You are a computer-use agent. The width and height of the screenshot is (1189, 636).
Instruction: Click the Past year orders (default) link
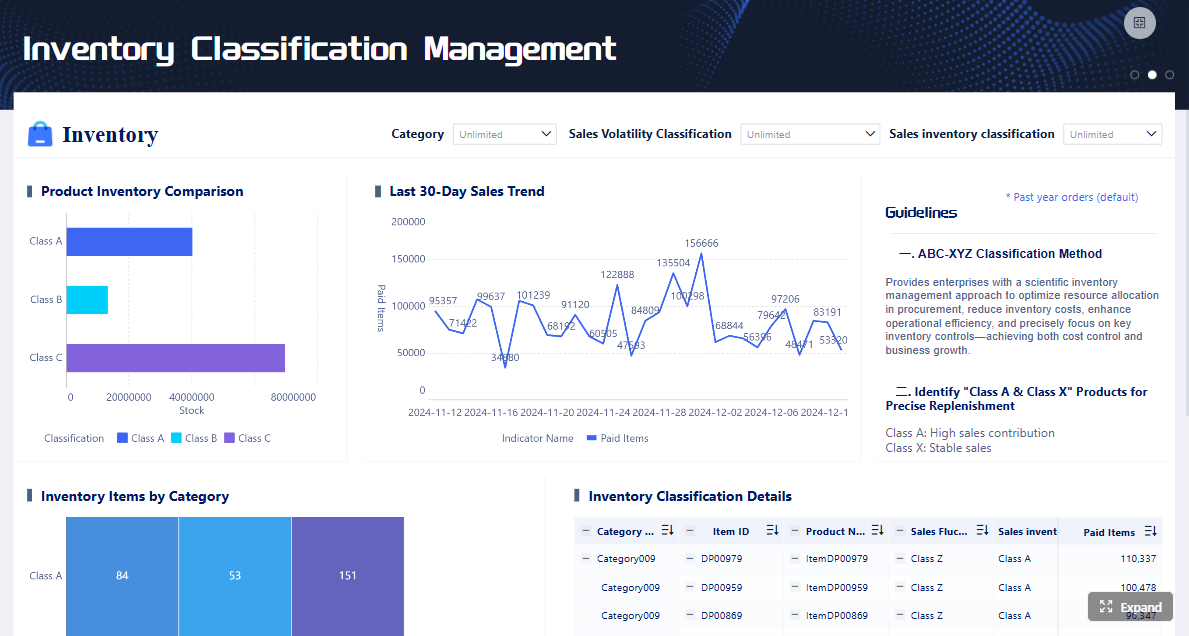point(1071,197)
